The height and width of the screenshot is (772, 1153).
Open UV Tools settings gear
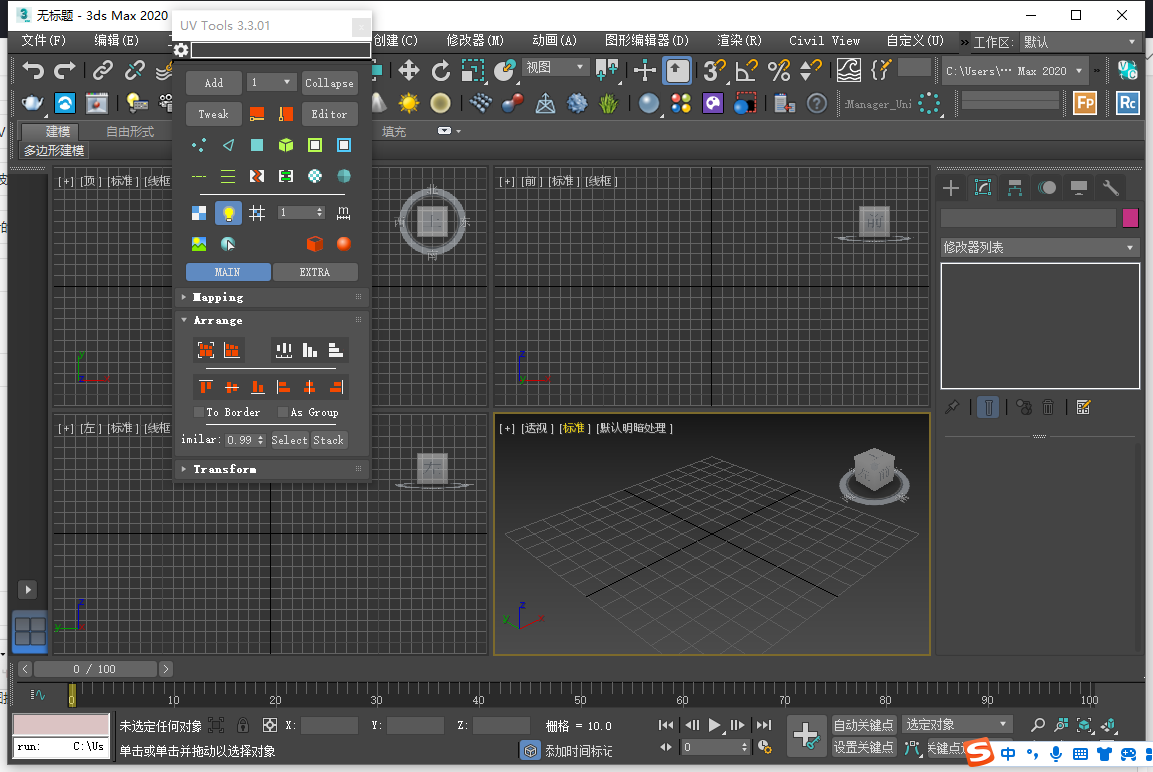coord(181,50)
